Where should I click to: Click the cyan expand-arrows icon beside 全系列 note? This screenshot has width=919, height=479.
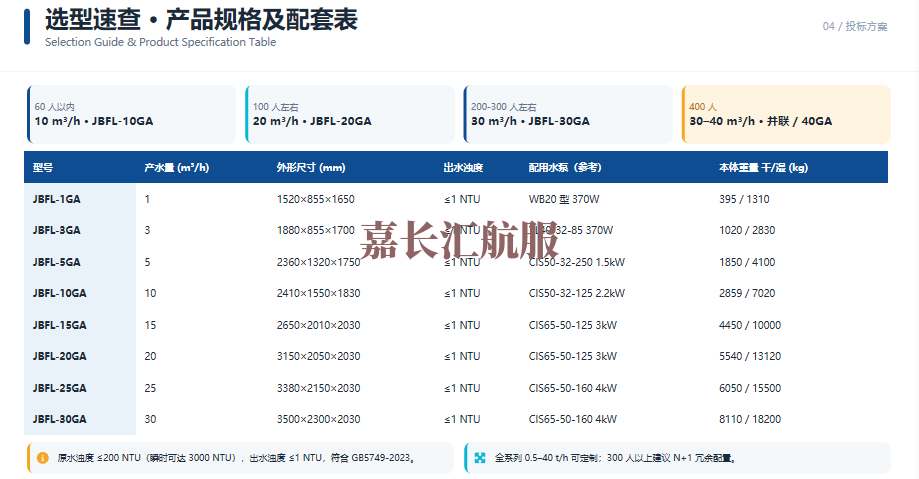480,458
